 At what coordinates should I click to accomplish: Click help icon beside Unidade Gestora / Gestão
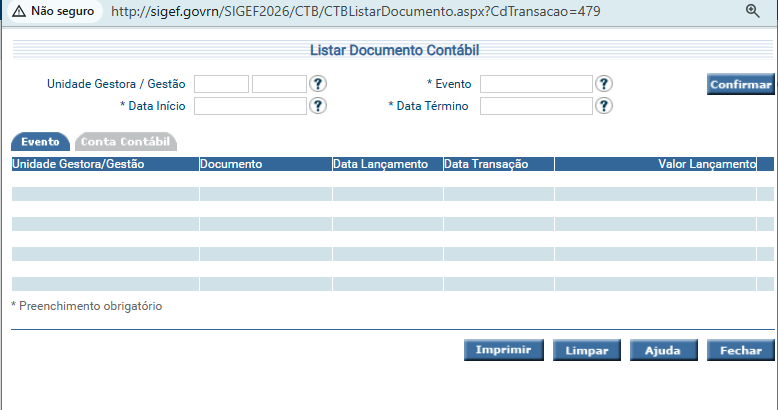319,84
